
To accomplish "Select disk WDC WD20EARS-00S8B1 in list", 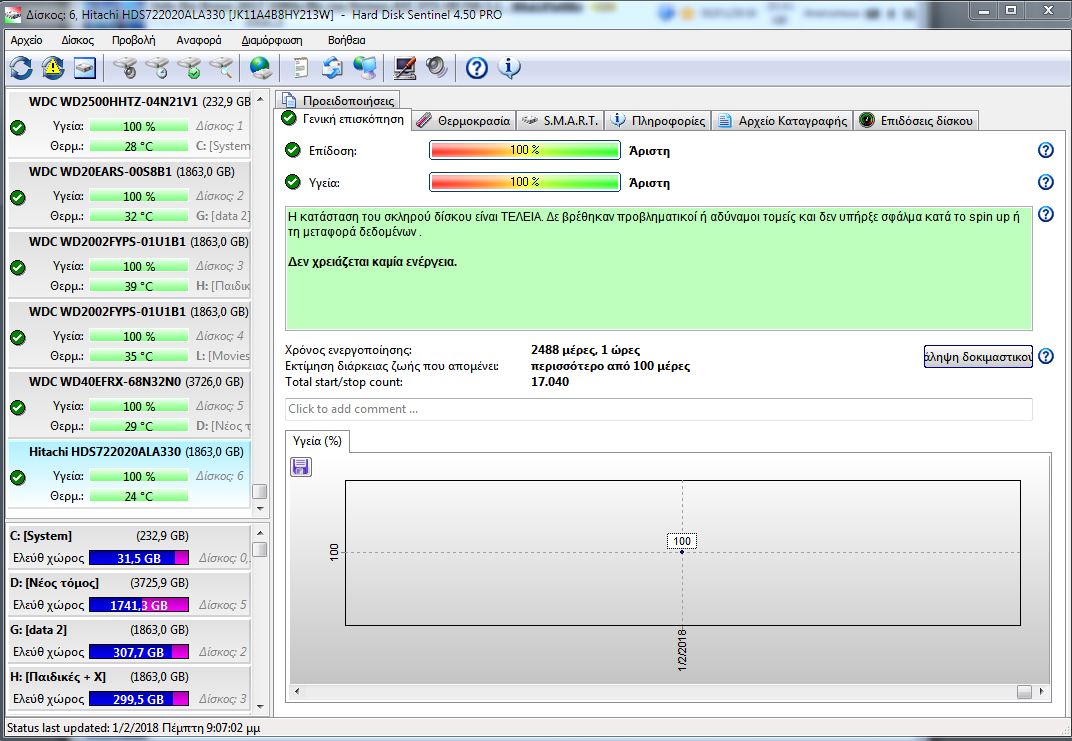I will [x=129, y=193].
